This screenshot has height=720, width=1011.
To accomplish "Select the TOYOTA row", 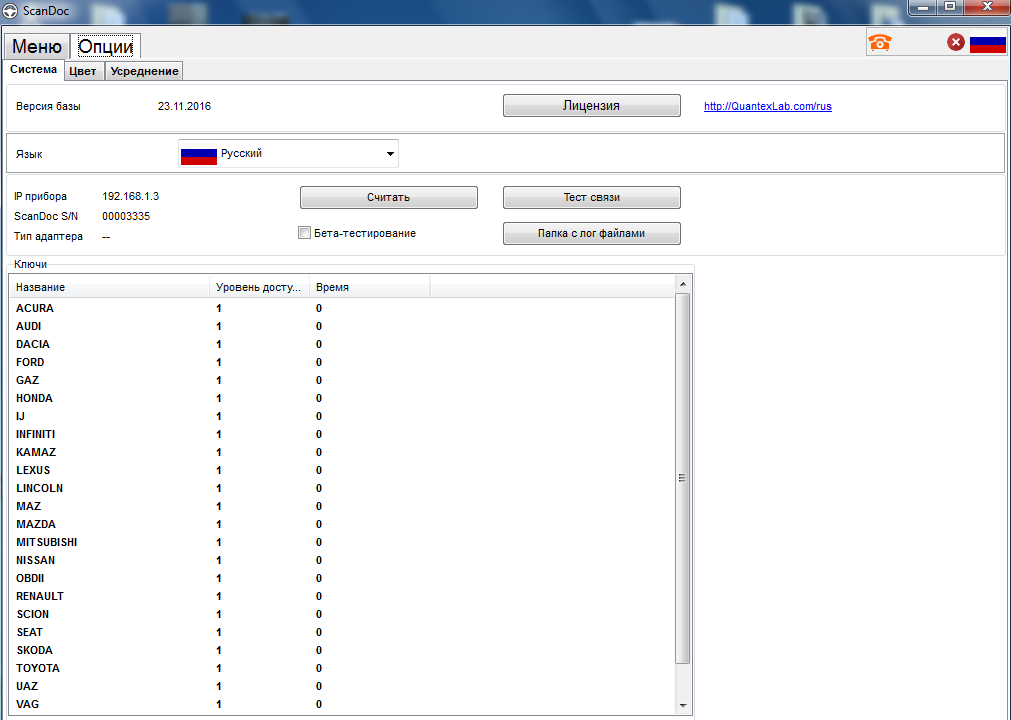I will [x=342, y=668].
